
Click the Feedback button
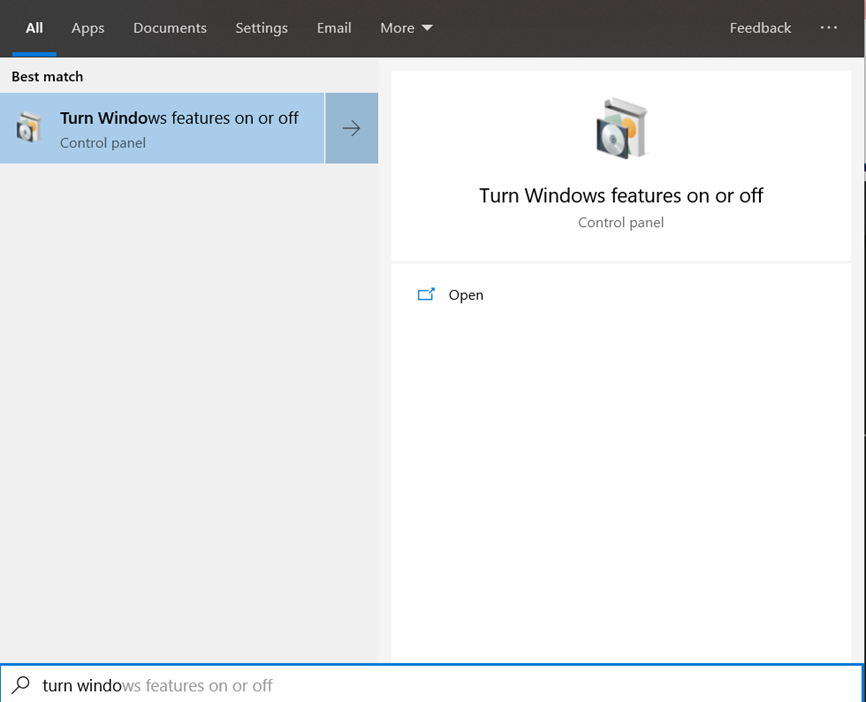761,28
